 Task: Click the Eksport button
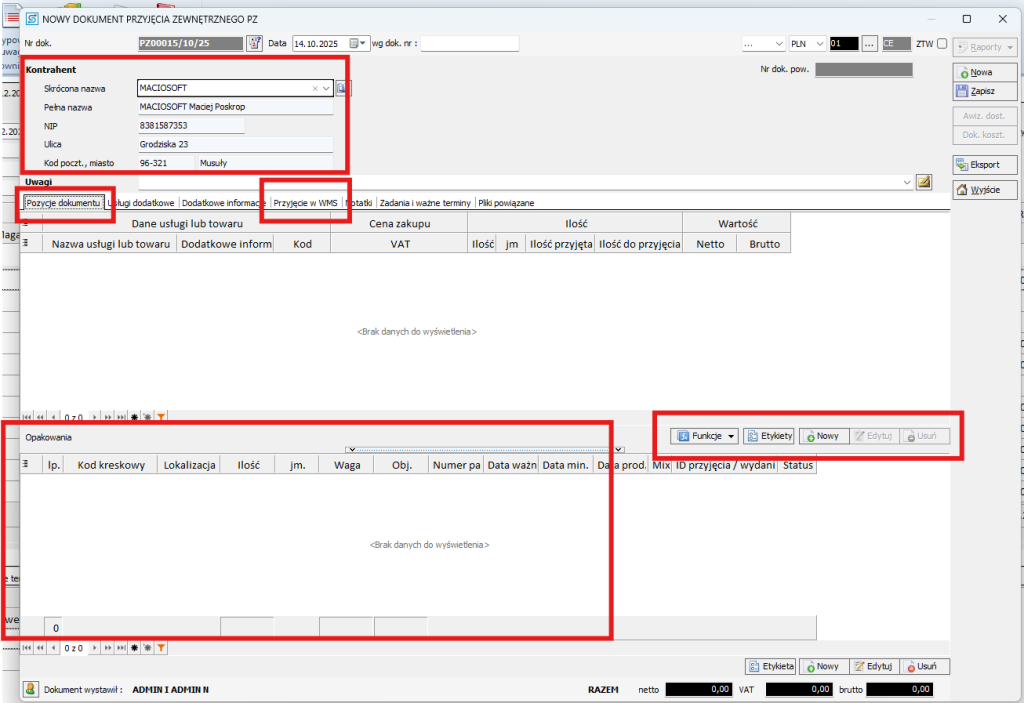click(974, 165)
